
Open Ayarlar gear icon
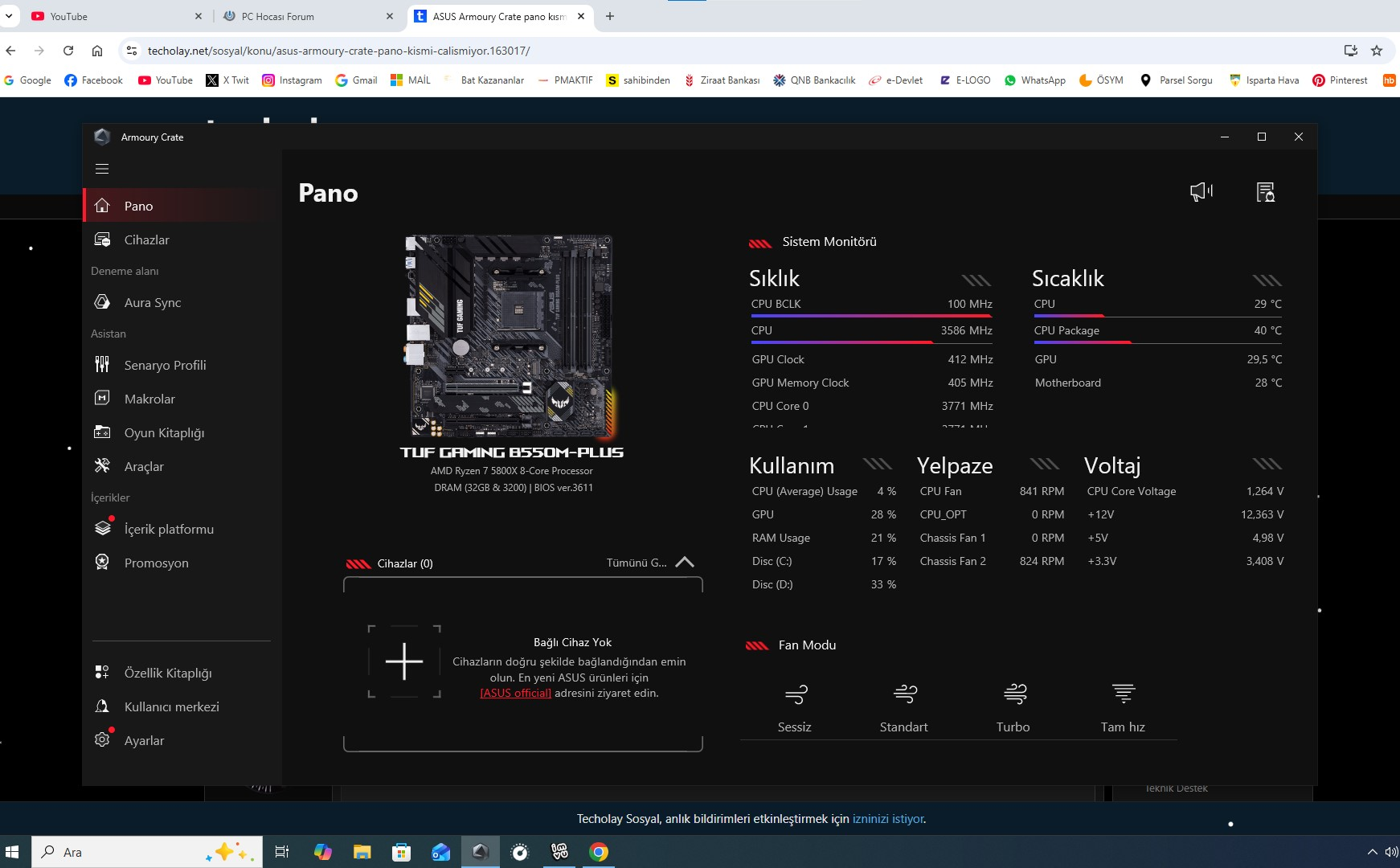click(102, 739)
